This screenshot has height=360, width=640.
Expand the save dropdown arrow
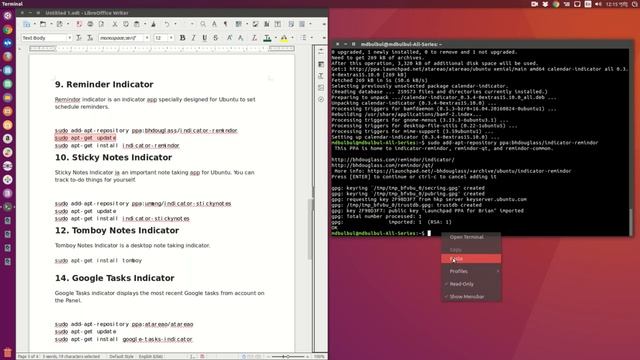(68, 24)
